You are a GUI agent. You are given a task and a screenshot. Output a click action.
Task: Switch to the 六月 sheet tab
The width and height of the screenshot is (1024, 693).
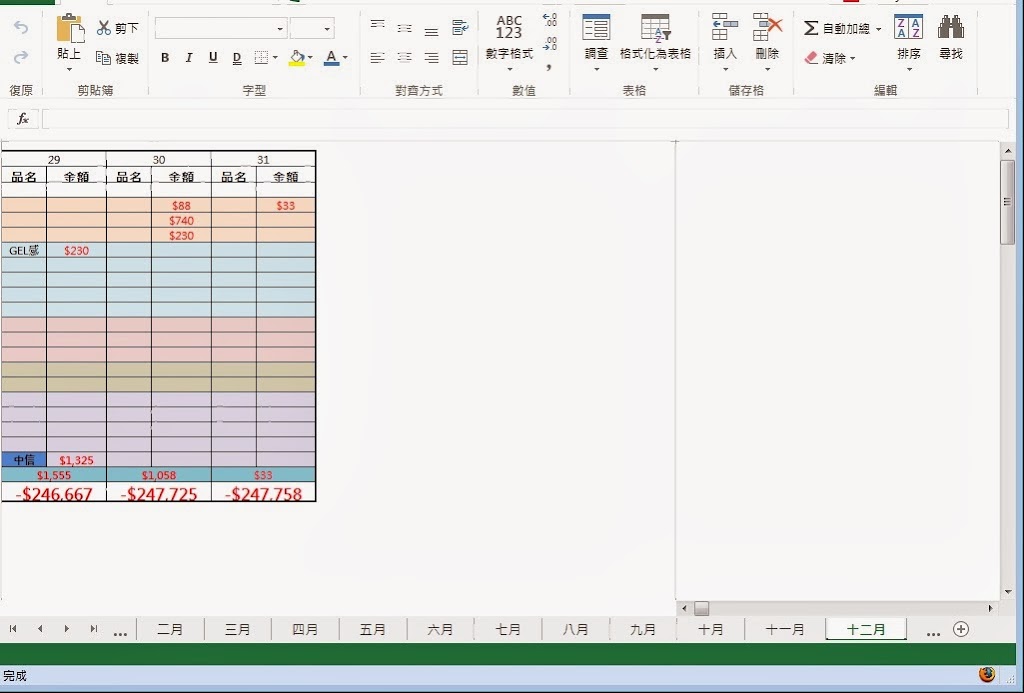440,629
